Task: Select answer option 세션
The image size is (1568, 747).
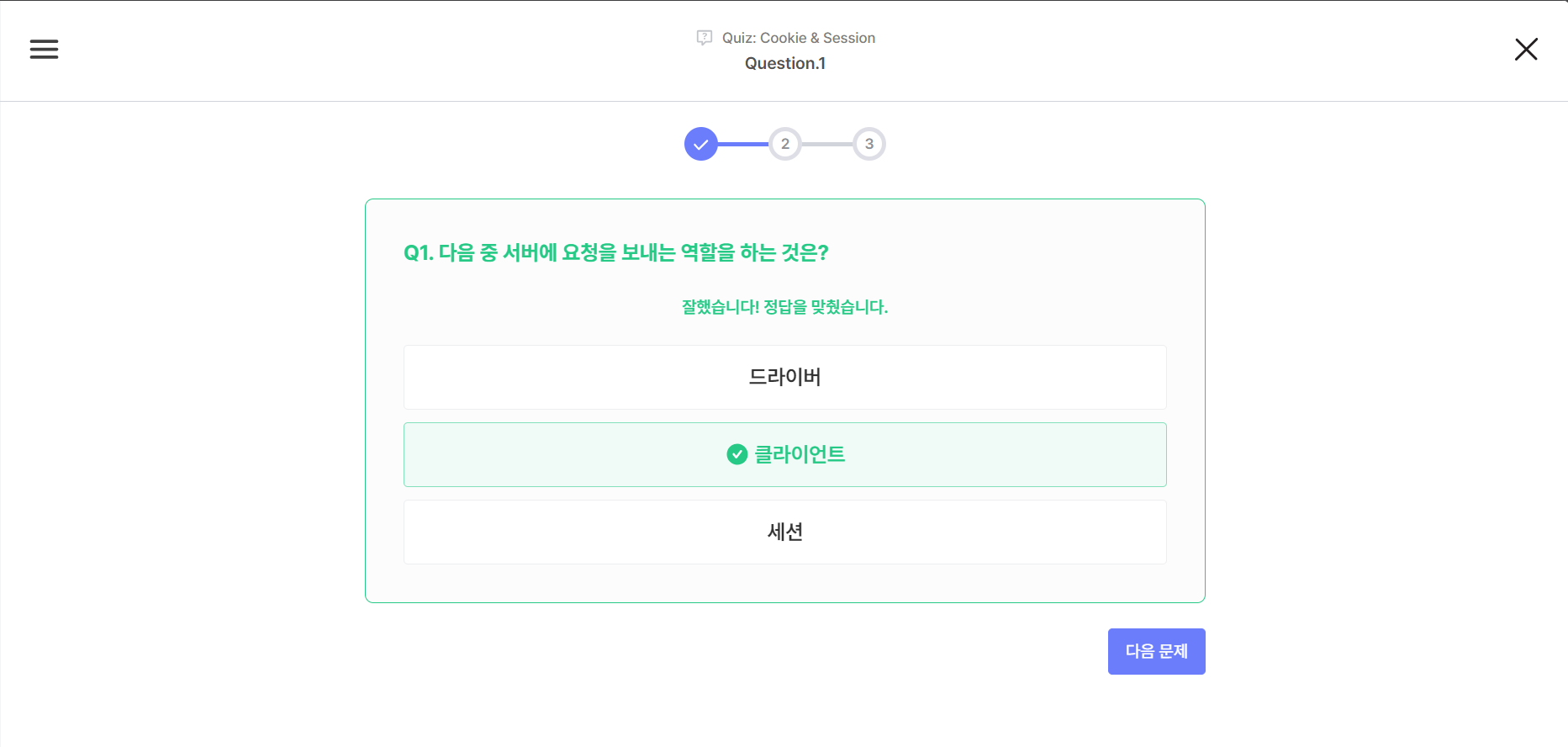Action: [x=784, y=532]
